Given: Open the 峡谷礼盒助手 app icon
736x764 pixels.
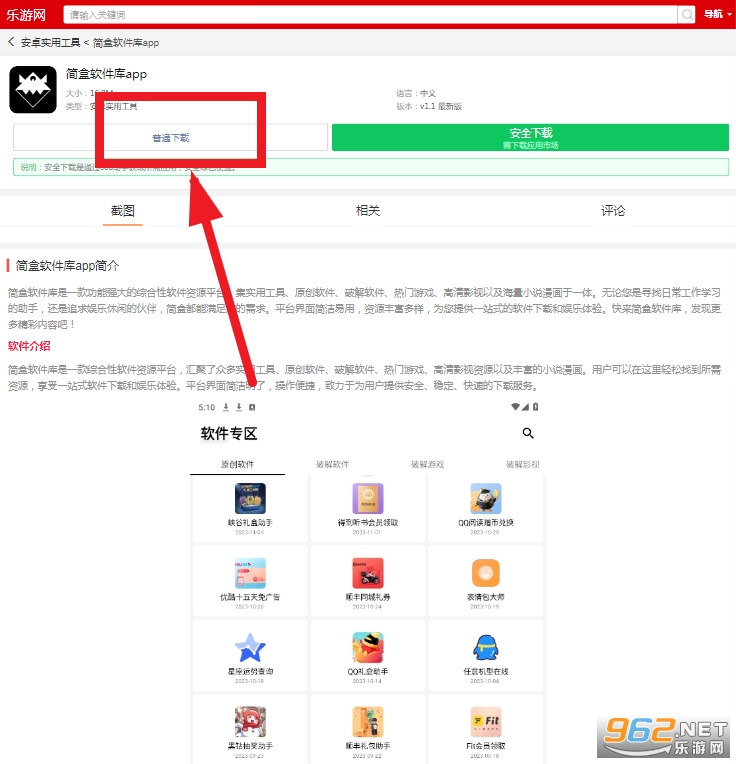Looking at the screenshot, I should (250, 498).
